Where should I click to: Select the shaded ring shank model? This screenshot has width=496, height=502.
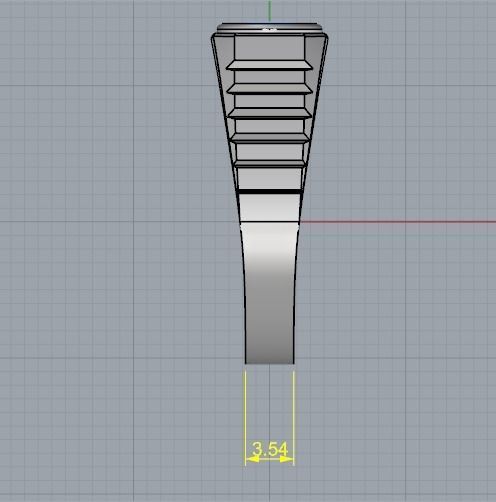(x=269, y=193)
